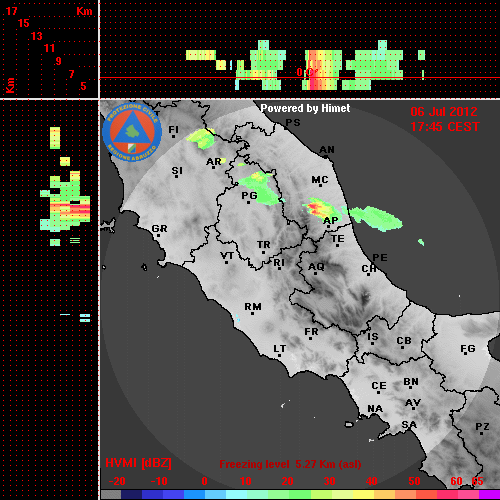Click the '-10' value on dBZ scale

159,481
